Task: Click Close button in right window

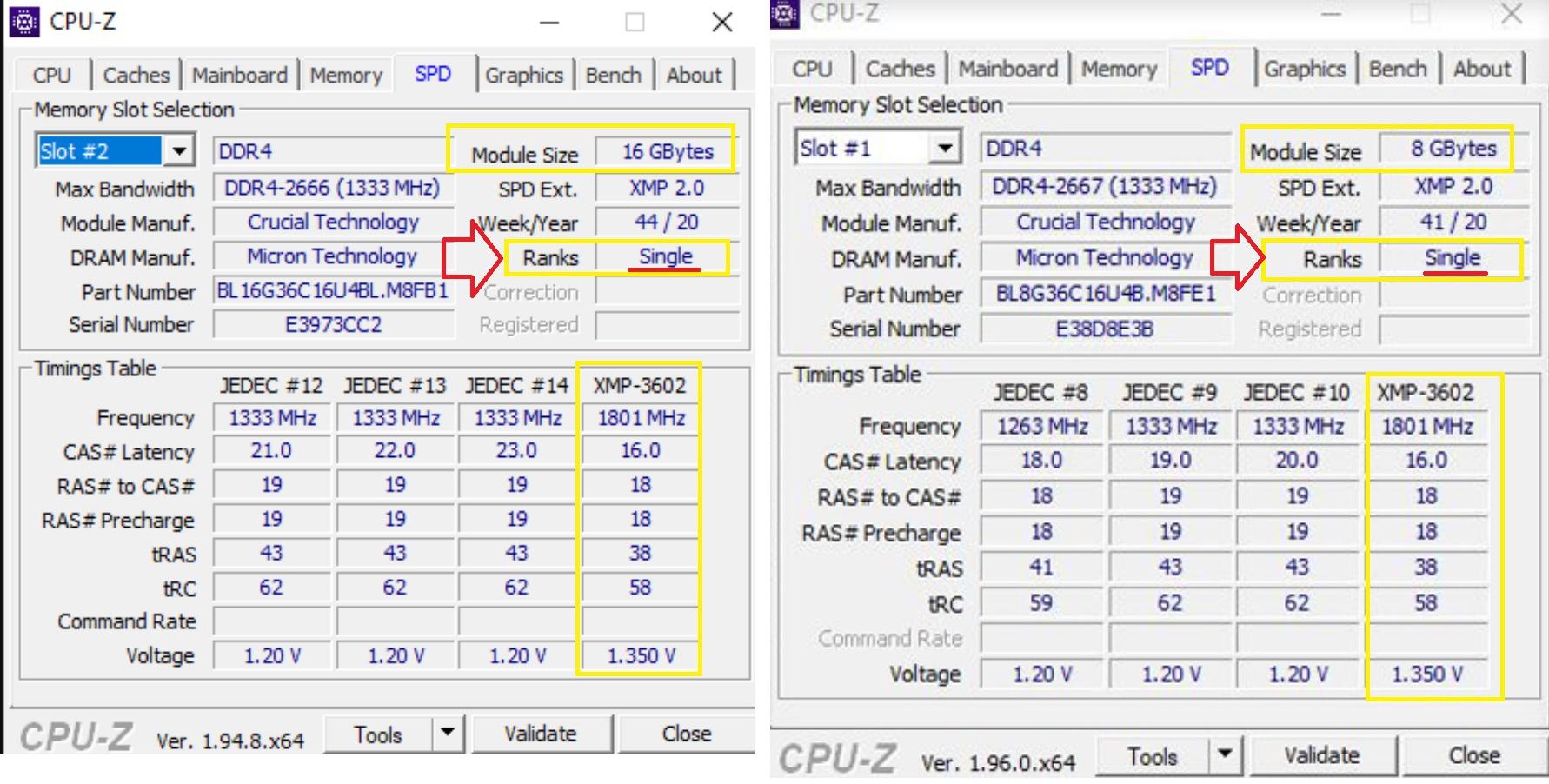Action: pyautogui.click(x=1474, y=756)
